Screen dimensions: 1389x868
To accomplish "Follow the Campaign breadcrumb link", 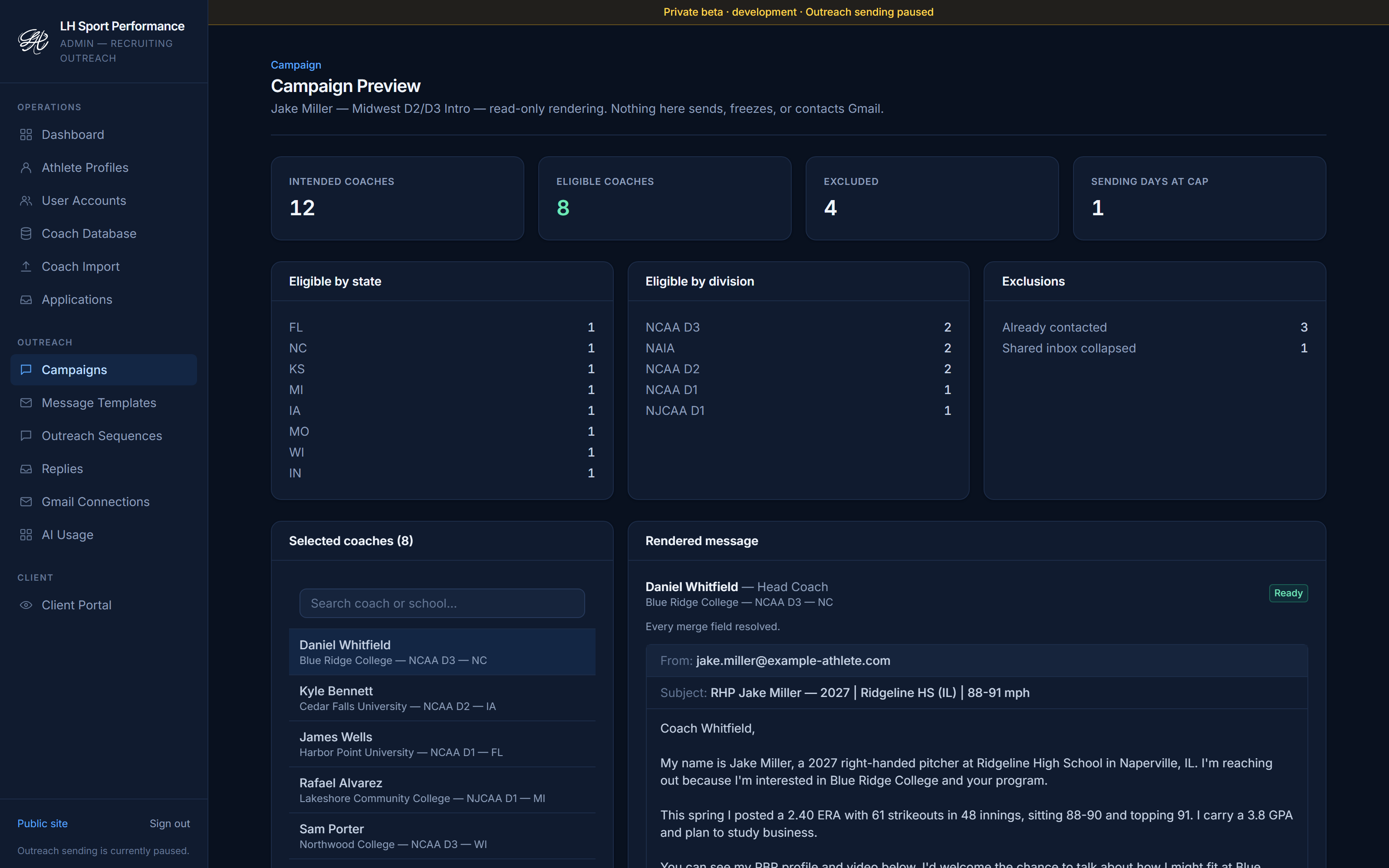I will pos(296,65).
